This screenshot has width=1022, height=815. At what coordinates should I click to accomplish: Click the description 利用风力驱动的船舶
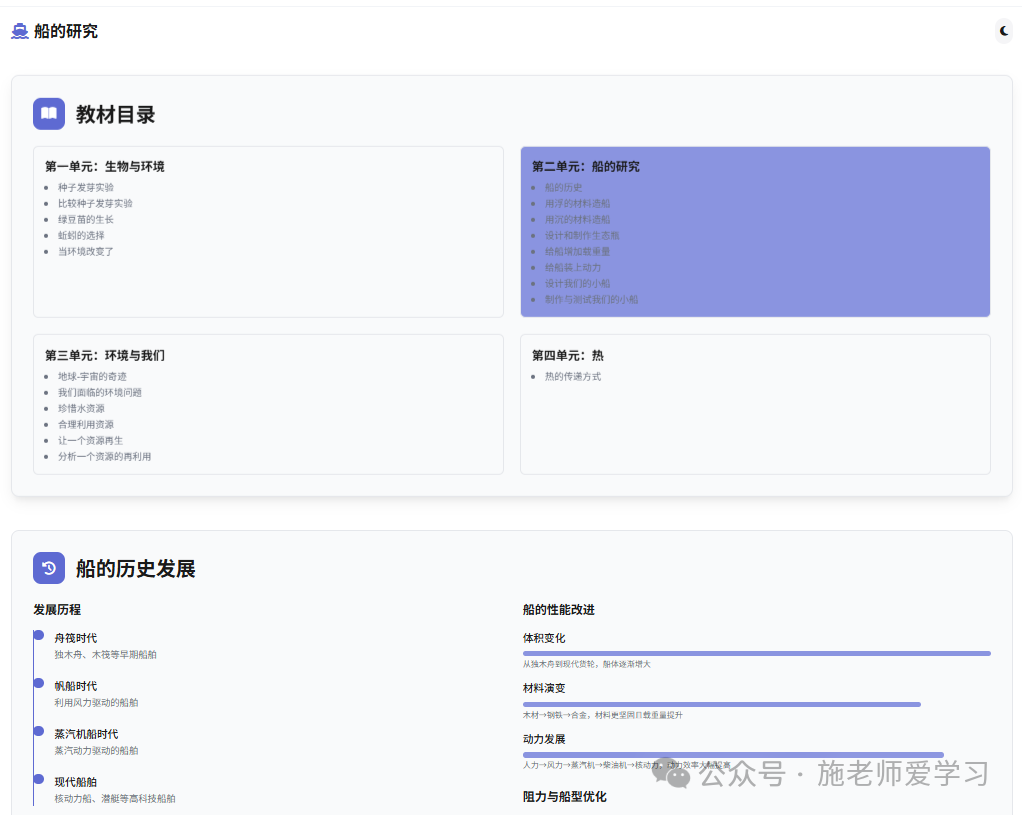96,703
